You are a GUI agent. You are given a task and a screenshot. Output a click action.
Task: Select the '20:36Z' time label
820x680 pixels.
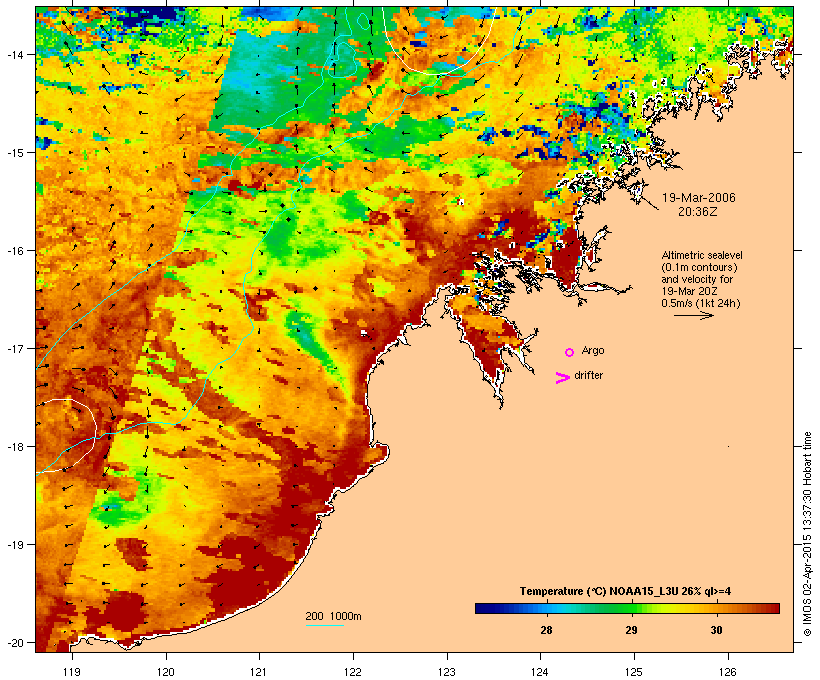coord(698,212)
